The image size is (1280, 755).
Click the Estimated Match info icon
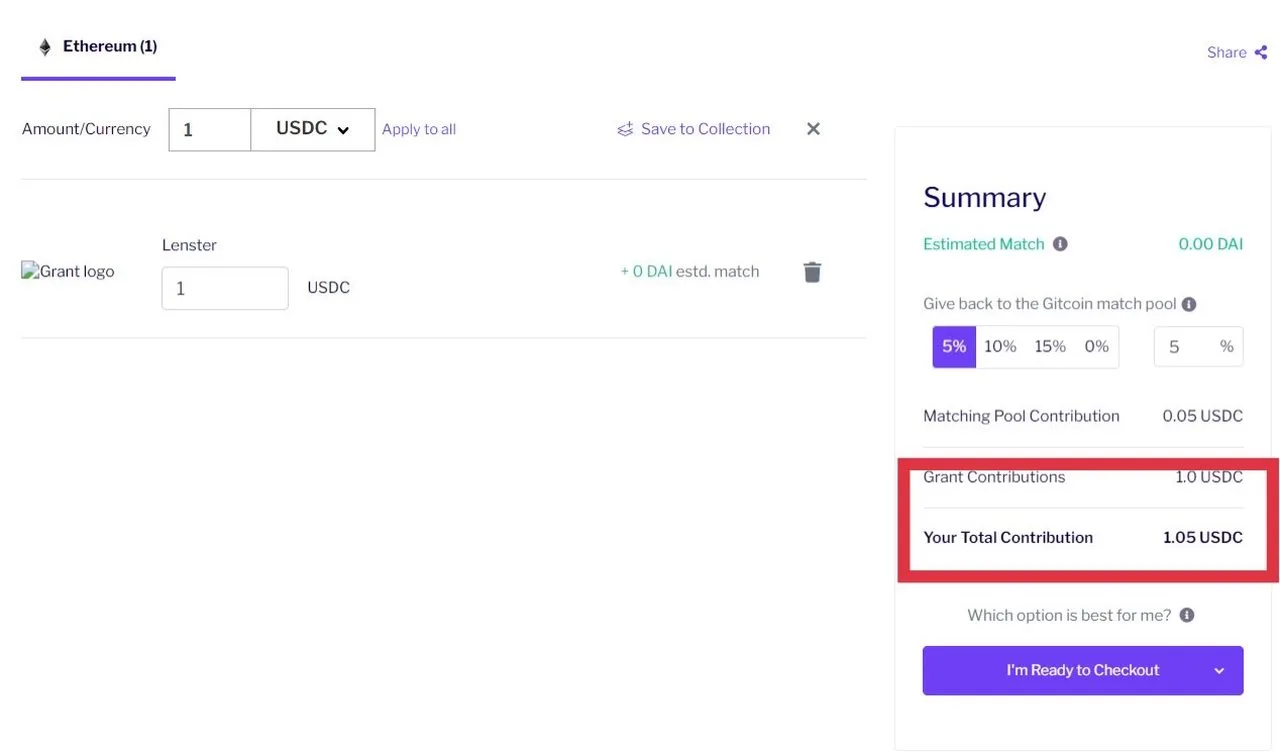pyautogui.click(x=1060, y=244)
